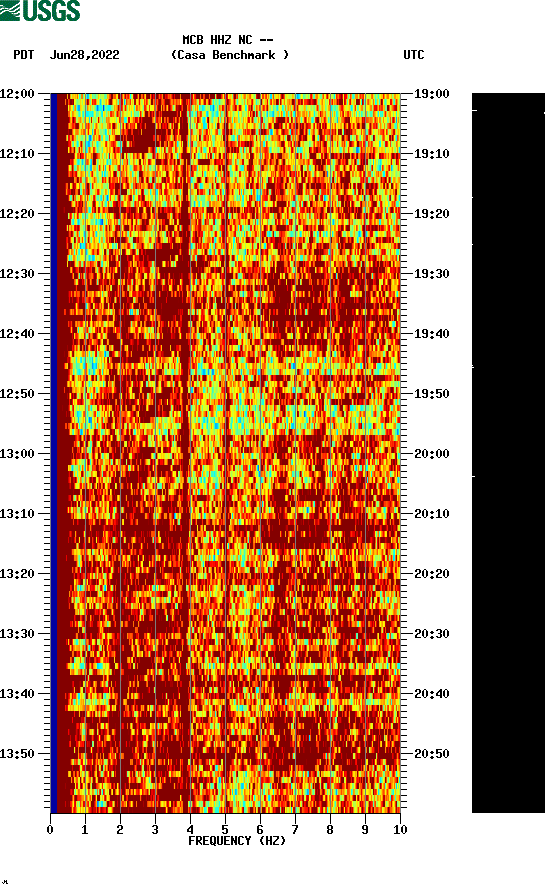Click the 12:50 PDT time label
This screenshot has height=893, width=552.
(x=18, y=394)
